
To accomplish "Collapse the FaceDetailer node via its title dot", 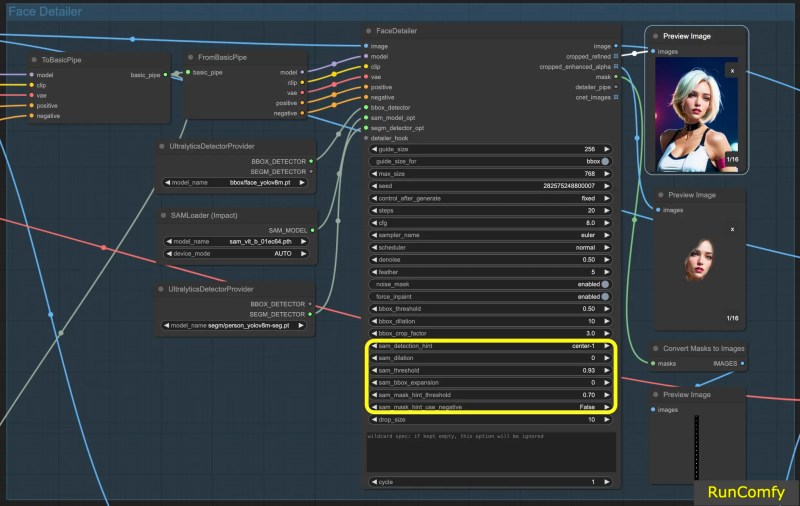I will point(368,31).
